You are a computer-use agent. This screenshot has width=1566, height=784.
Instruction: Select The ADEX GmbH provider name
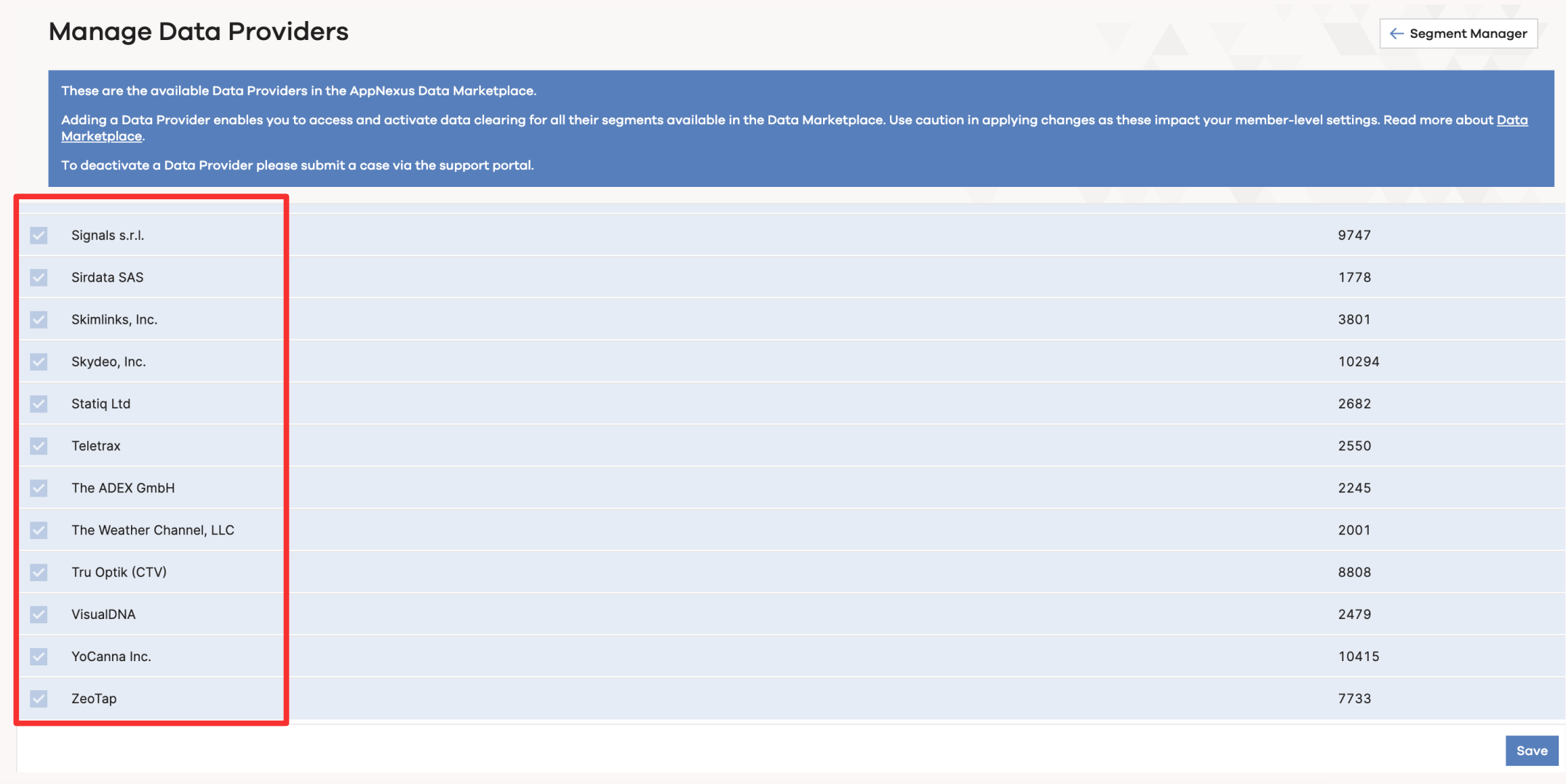pos(123,488)
